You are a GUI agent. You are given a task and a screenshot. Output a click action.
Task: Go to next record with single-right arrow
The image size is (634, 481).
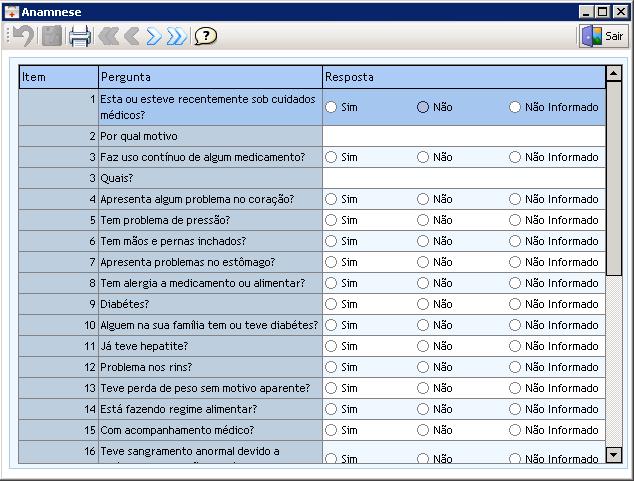click(154, 36)
